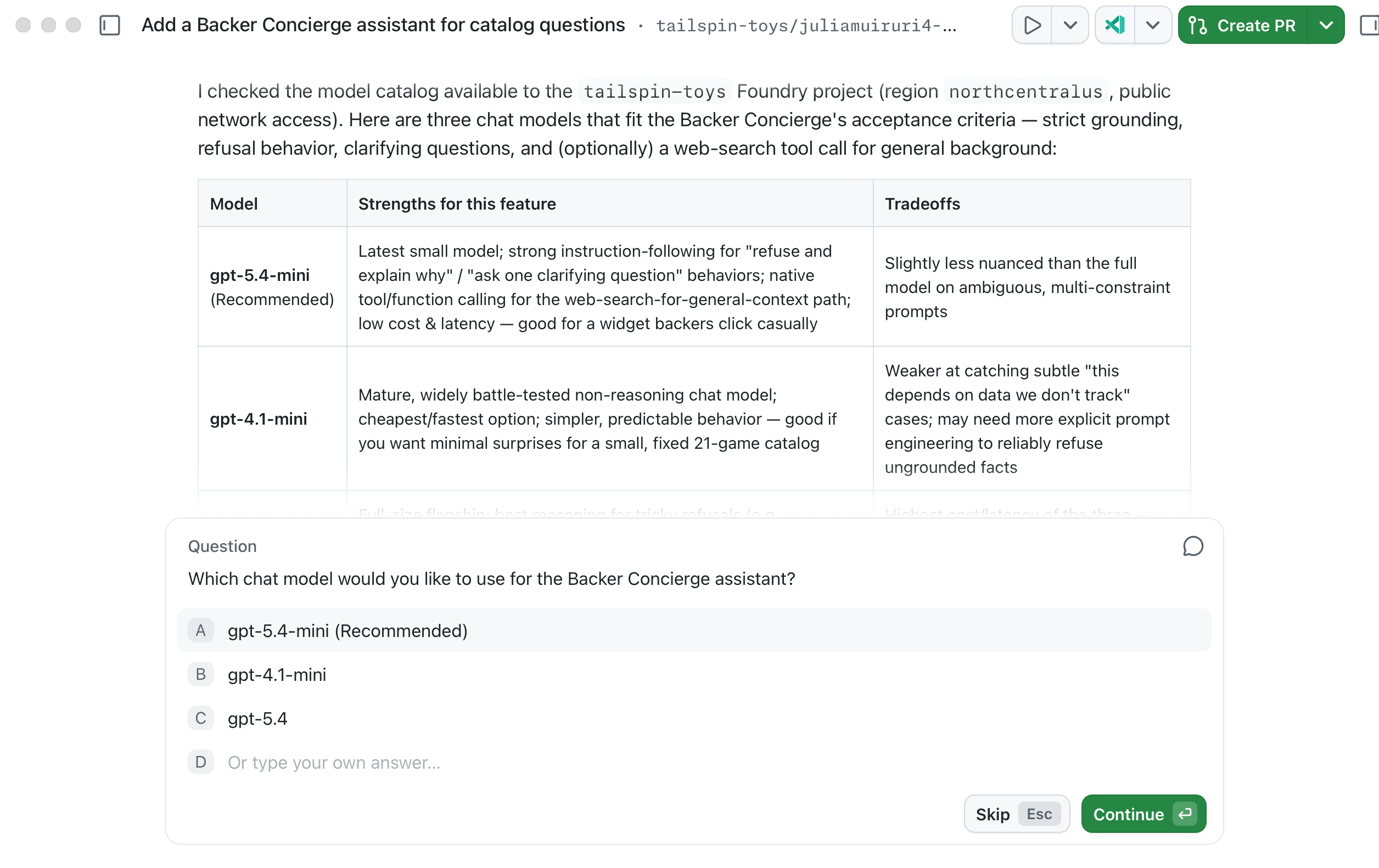Click the 'Weaker at catching subtle' tradeoffs cell
Image resolution: width=1379 pixels, height=868 pixels.
pos(1032,418)
